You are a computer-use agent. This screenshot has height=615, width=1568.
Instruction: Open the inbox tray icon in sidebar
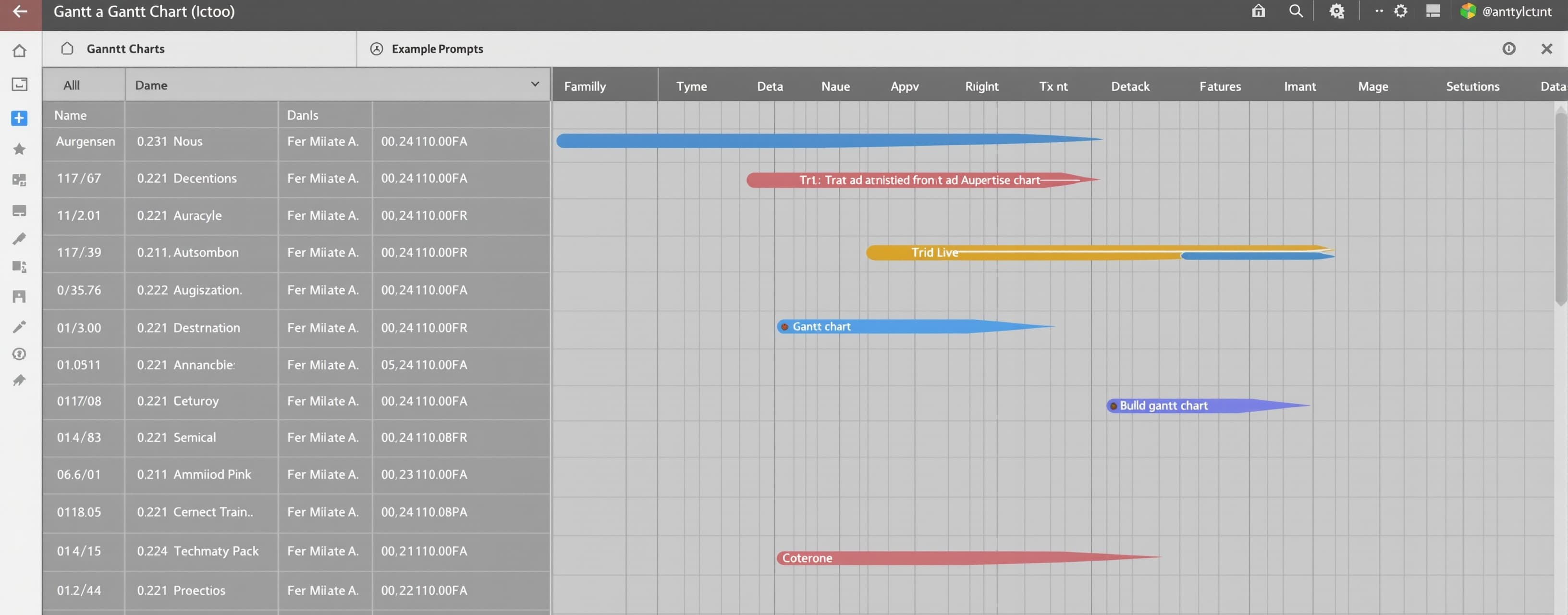click(20, 84)
